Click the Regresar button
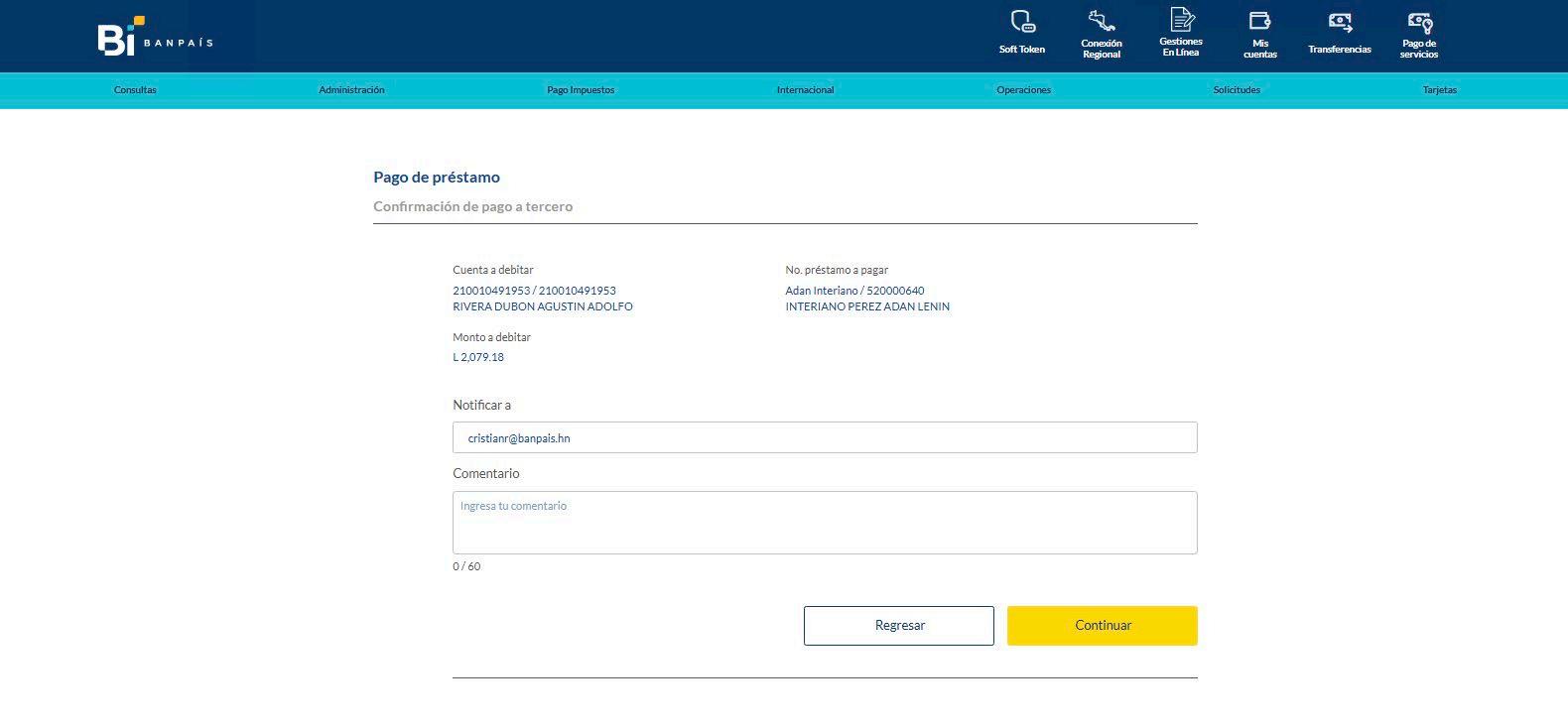This screenshot has width=1568, height=728. click(x=899, y=626)
